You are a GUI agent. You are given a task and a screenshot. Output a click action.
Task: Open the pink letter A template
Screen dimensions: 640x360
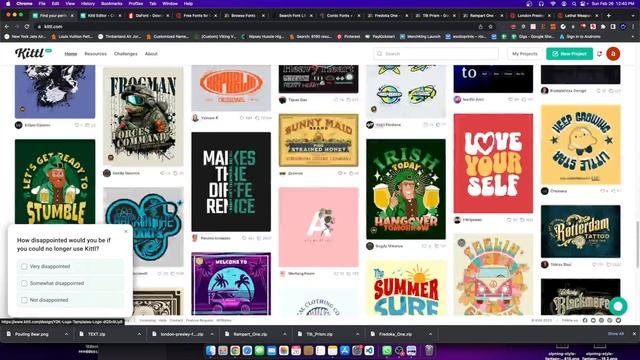click(x=318, y=227)
